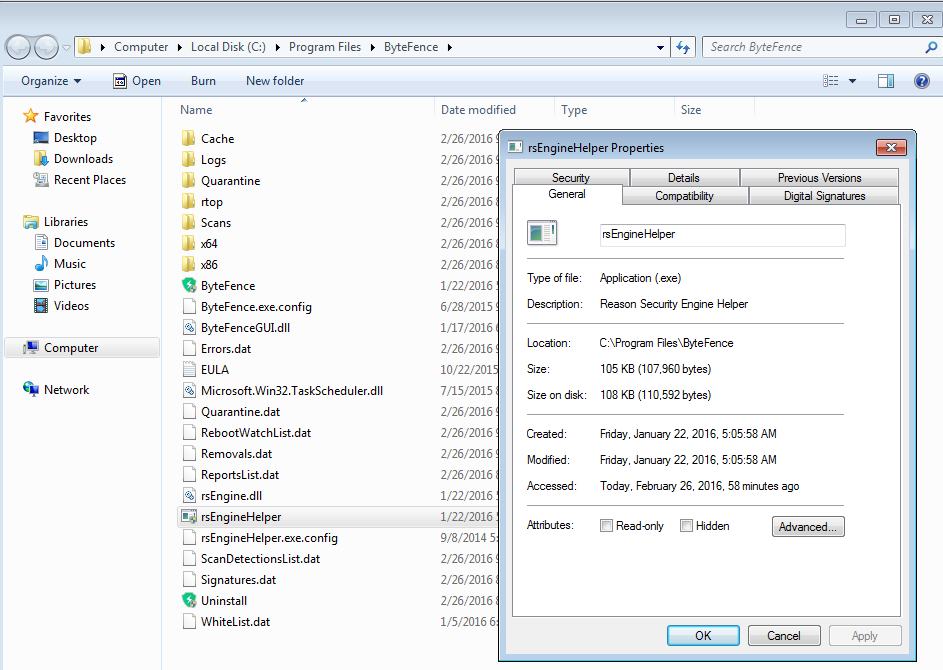Select the General tab

567,194
